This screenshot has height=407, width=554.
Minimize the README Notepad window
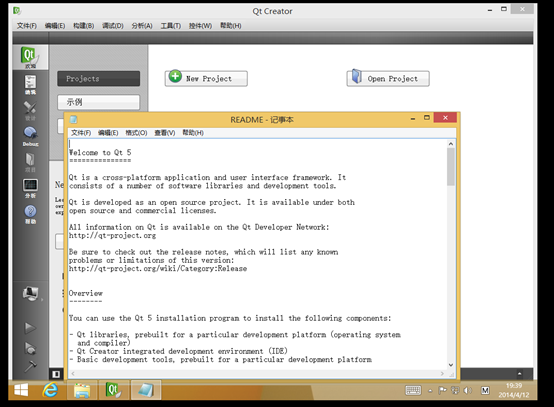(x=413, y=119)
